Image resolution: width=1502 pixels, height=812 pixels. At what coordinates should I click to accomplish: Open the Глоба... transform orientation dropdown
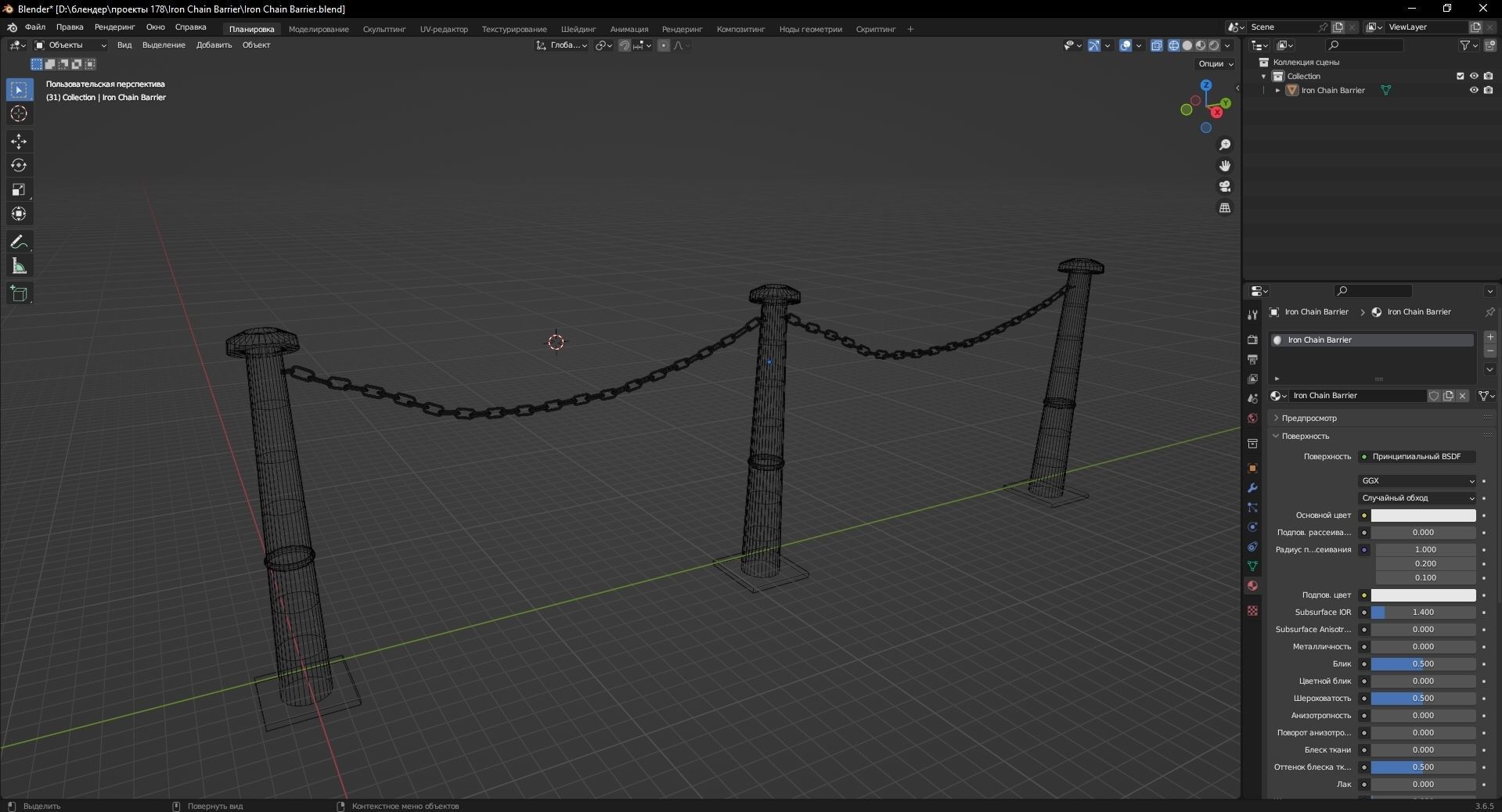click(x=562, y=45)
